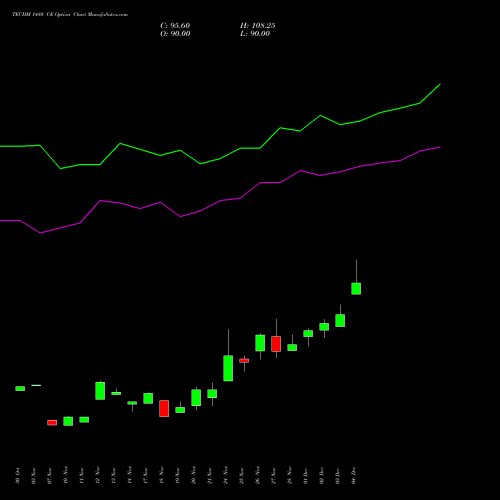The width and height of the screenshot is (500, 500).
Task: Select the close value 'C: 95.60'
Action: (175, 26)
